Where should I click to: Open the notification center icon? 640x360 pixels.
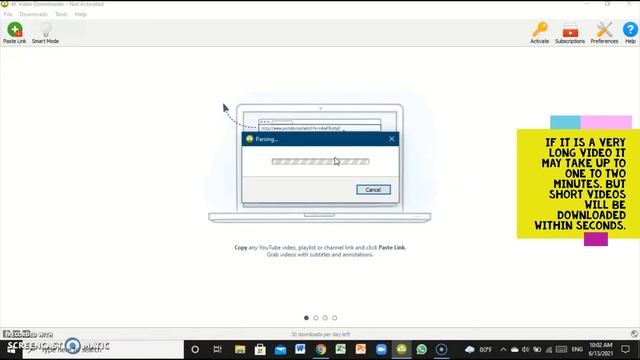click(626, 349)
